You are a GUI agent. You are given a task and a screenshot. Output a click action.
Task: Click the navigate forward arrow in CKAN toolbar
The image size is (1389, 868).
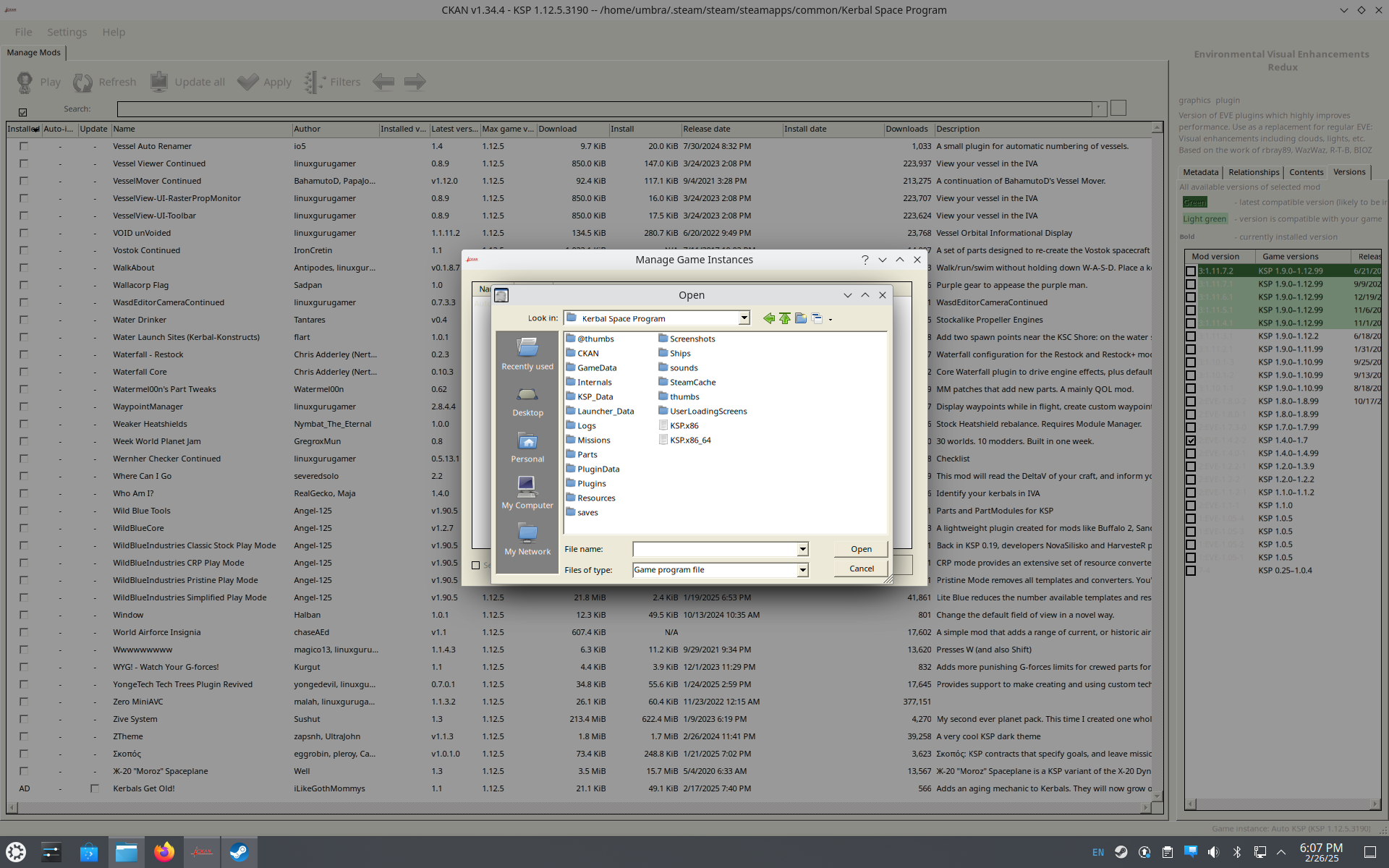click(x=415, y=82)
